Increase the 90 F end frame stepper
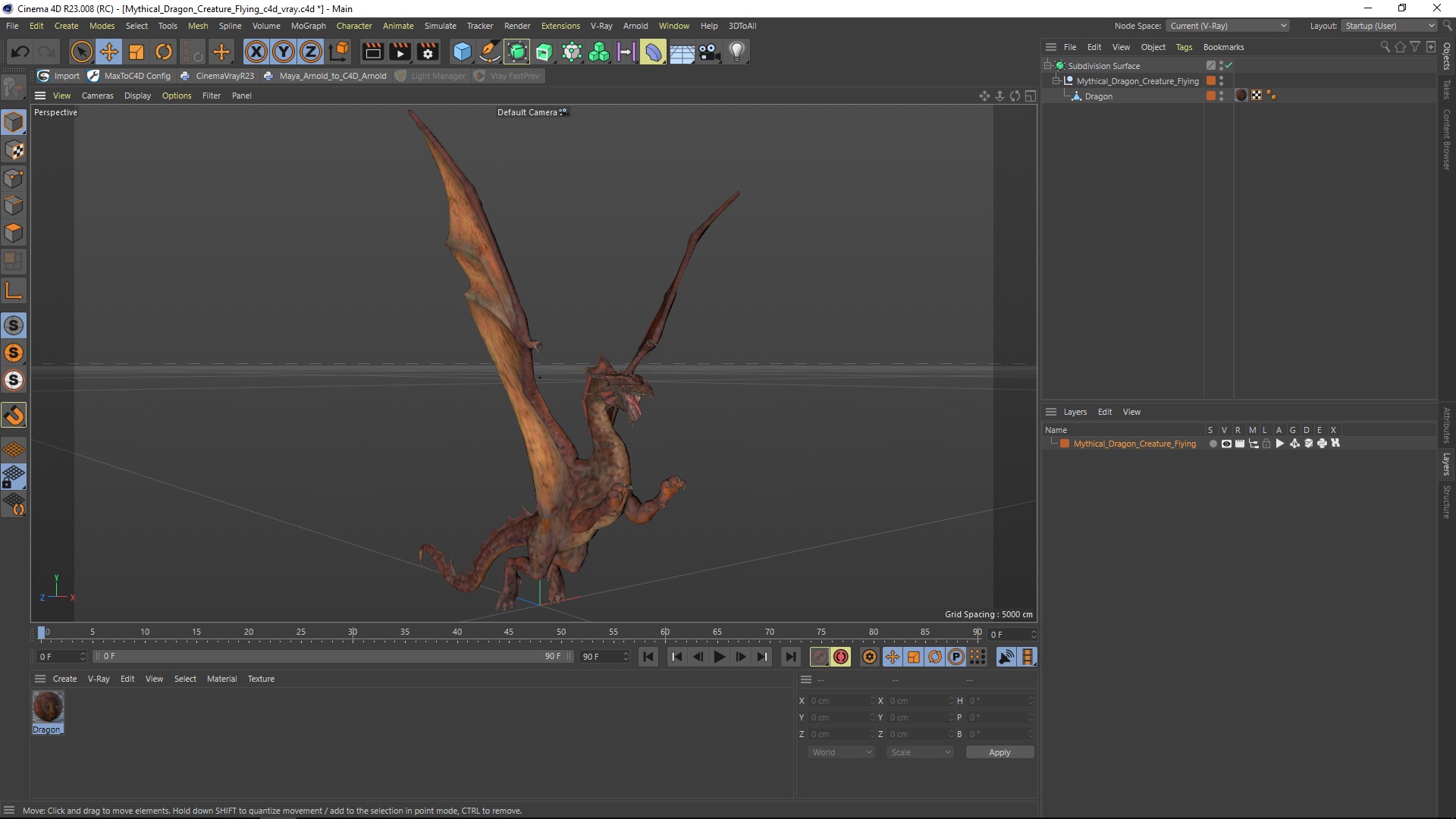The height and width of the screenshot is (819, 1456). click(626, 654)
